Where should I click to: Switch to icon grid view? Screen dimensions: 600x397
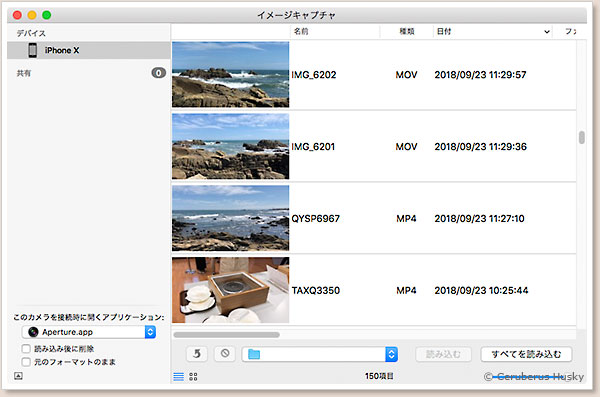click(193, 377)
